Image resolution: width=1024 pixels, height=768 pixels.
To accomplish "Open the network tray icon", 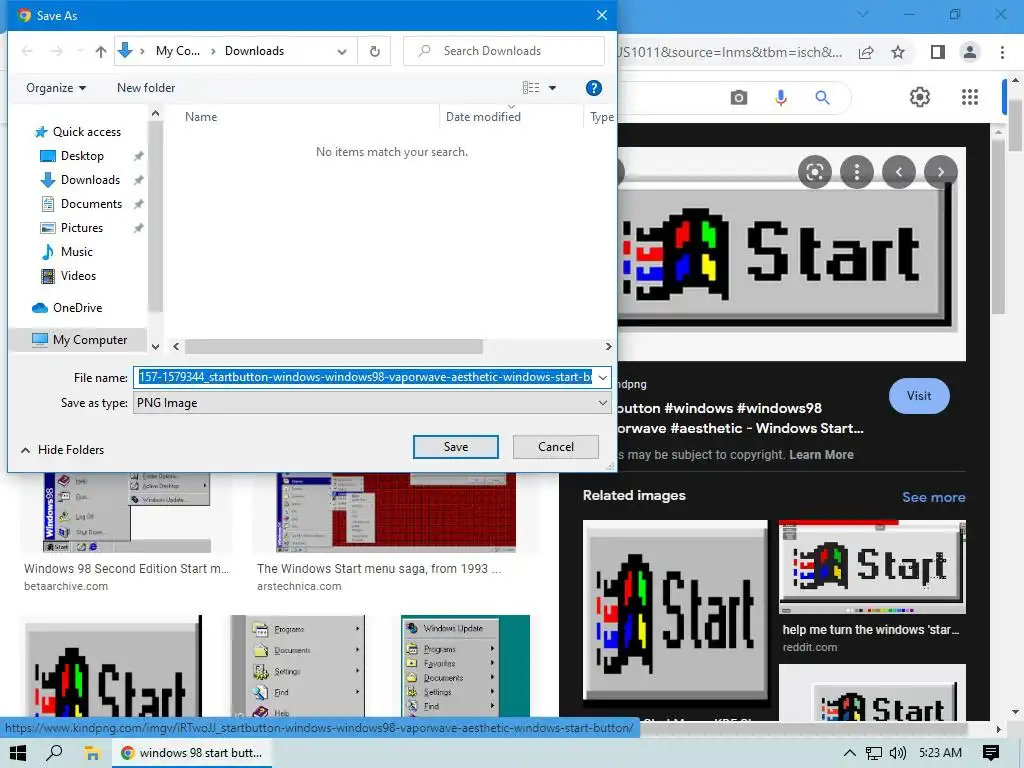I will pos(873,753).
